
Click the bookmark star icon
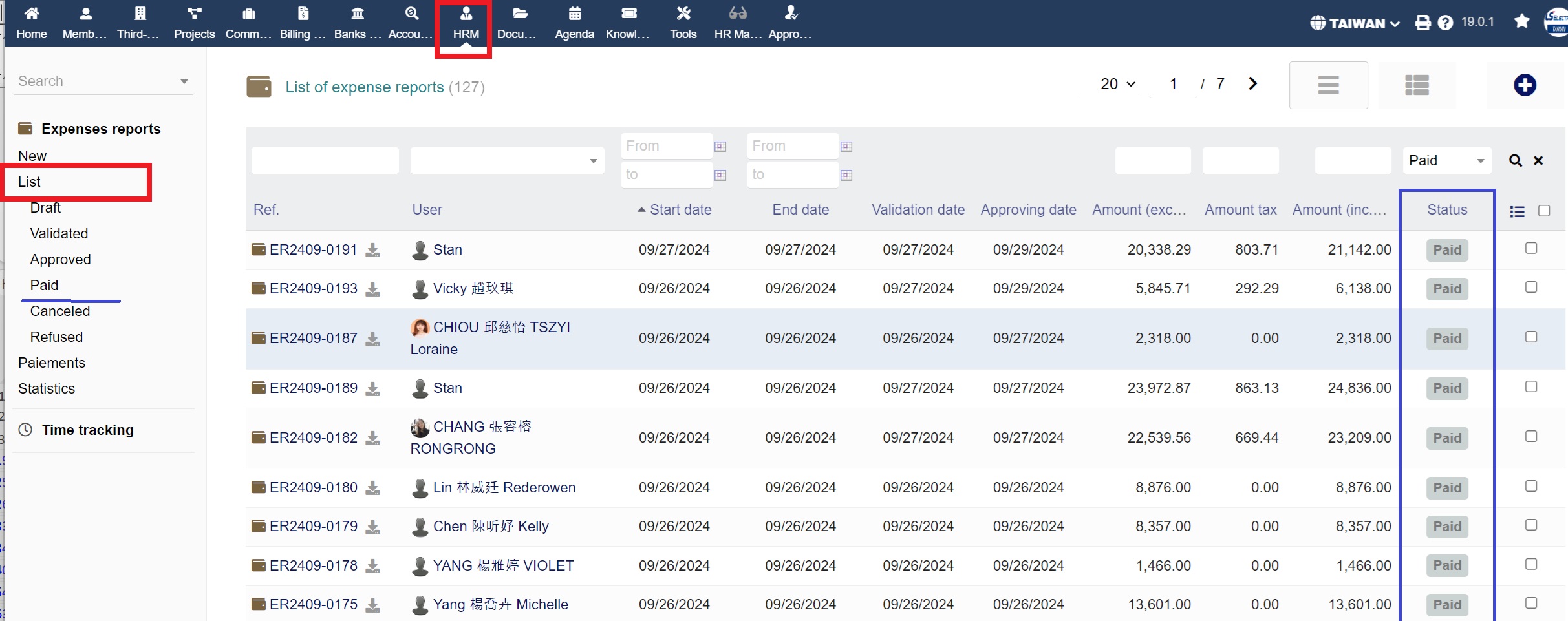(x=1521, y=22)
